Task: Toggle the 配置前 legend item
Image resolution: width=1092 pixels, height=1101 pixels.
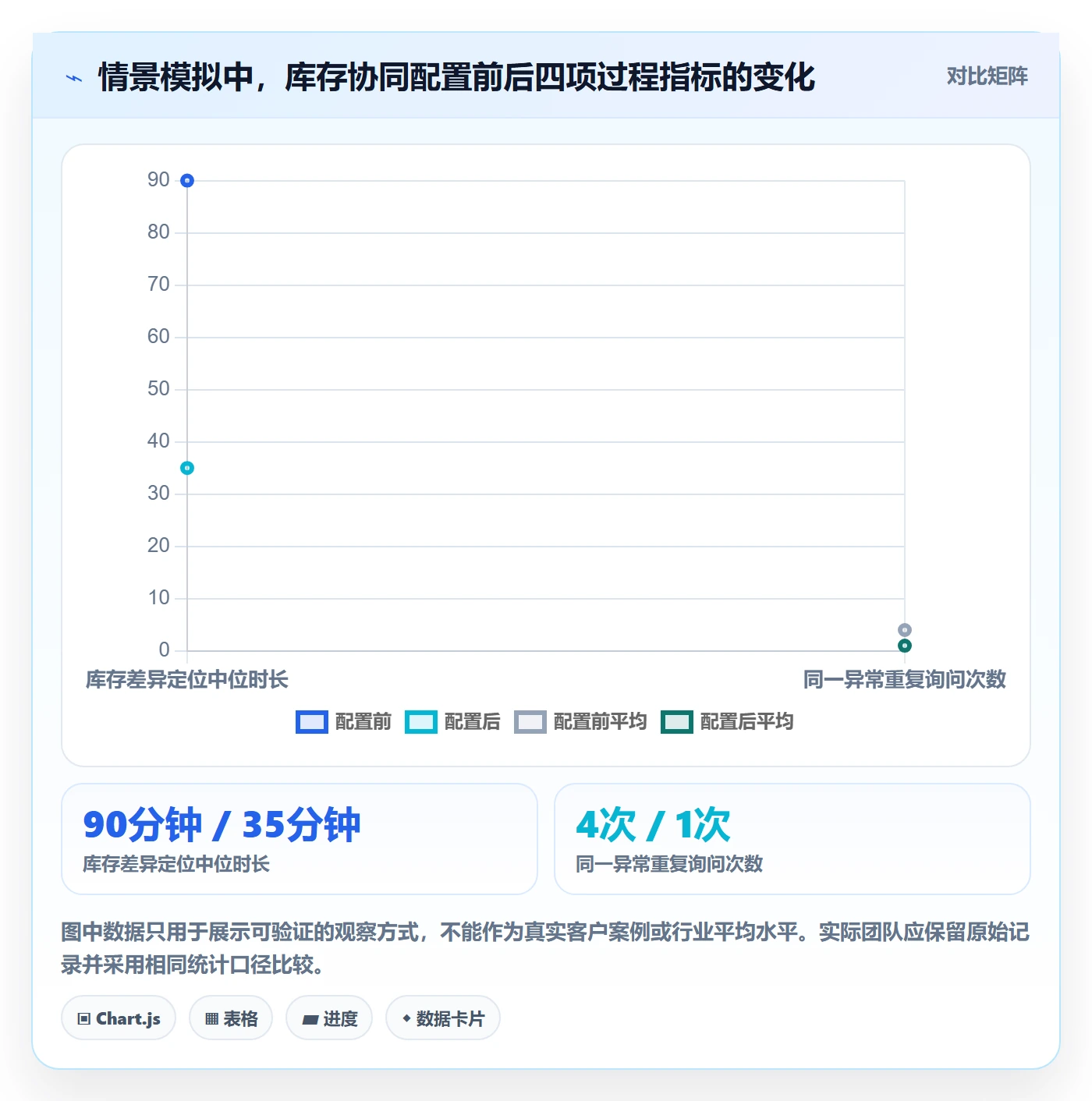Action: pyautogui.click(x=343, y=721)
